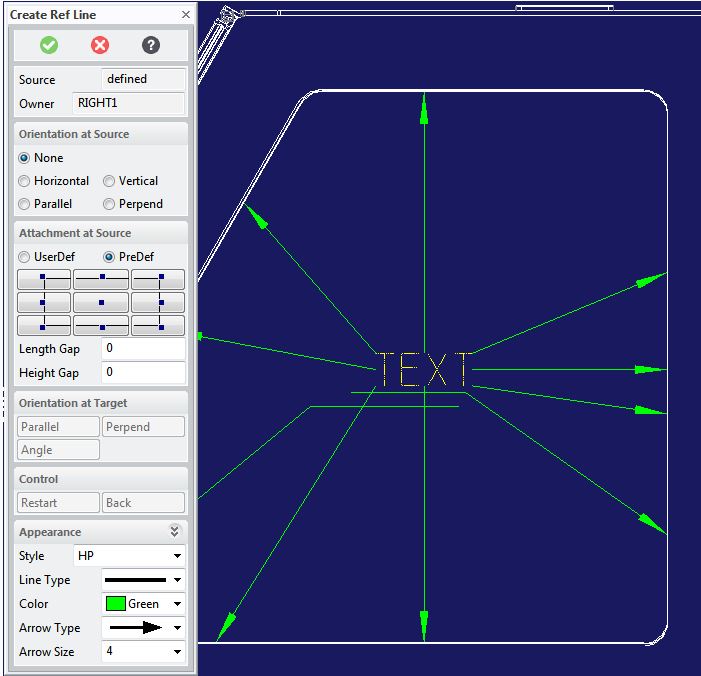Open help via the question mark icon
Screen dimensions: 701x676
point(150,45)
